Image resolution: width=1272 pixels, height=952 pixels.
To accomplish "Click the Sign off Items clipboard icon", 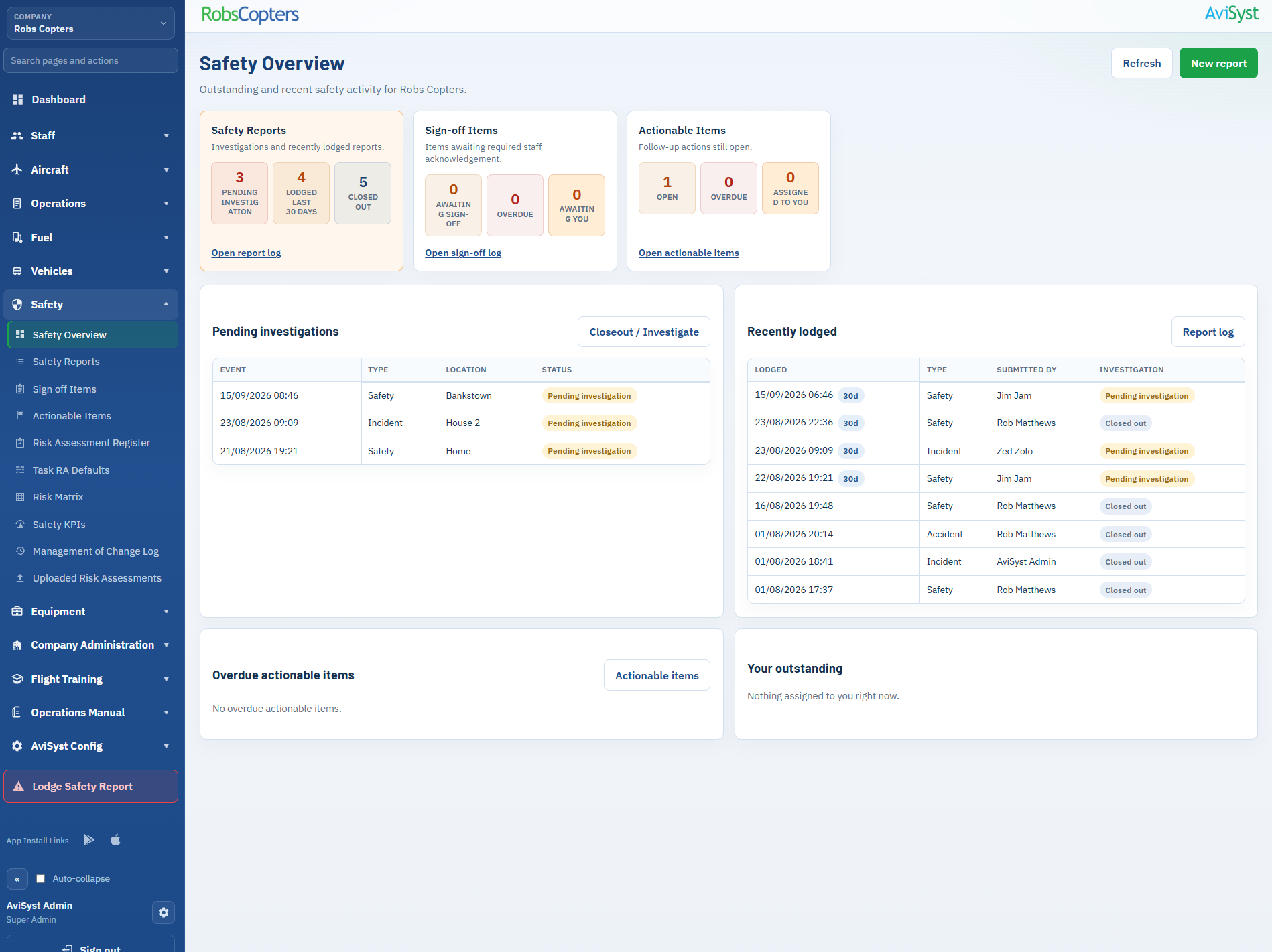I will (x=20, y=389).
